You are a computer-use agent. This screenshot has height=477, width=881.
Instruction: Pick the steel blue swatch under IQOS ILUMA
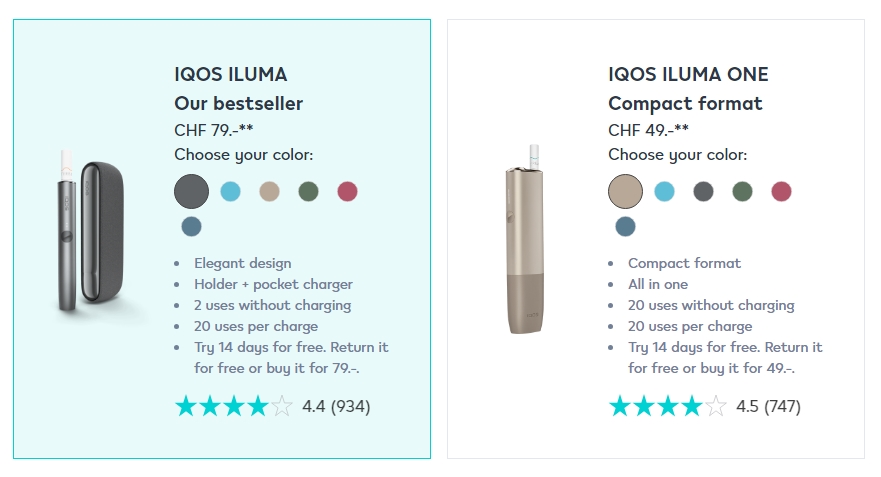point(191,226)
